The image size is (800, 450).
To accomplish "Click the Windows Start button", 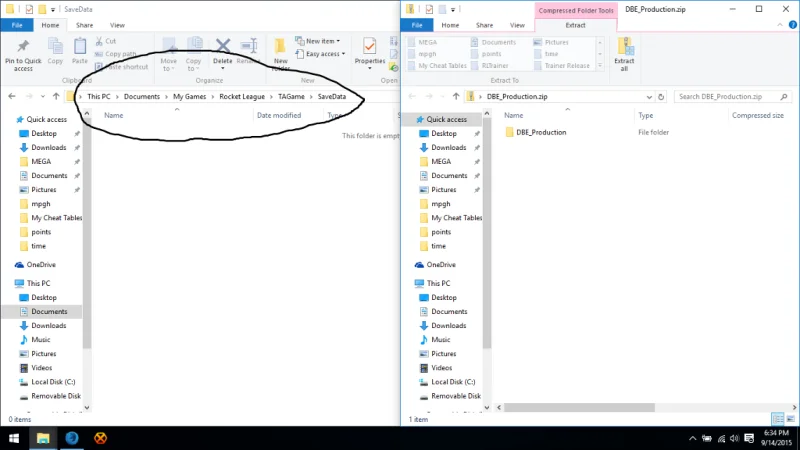I will (14, 438).
